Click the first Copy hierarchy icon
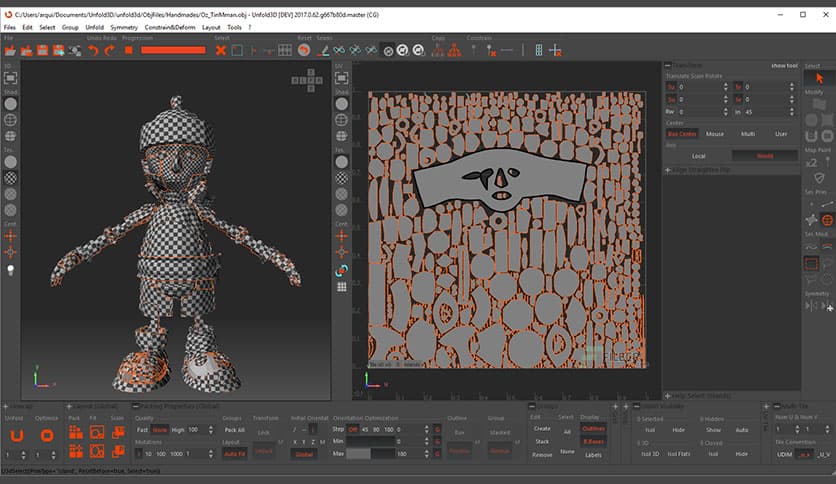The image size is (836, 484). (x=438, y=51)
